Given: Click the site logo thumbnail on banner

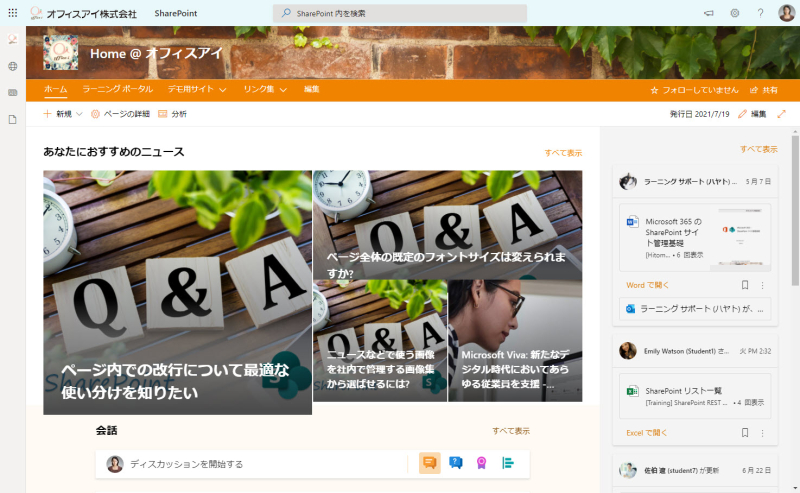Looking at the screenshot, I should coord(61,53).
